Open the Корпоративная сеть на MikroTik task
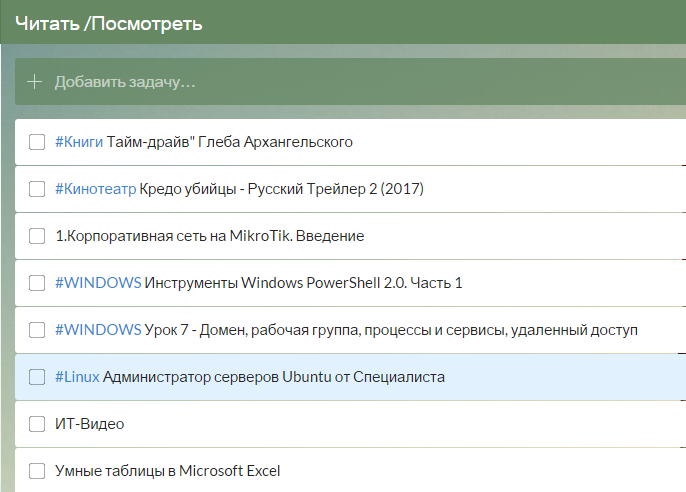The width and height of the screenshot is (686, 492). coord(210,236)
